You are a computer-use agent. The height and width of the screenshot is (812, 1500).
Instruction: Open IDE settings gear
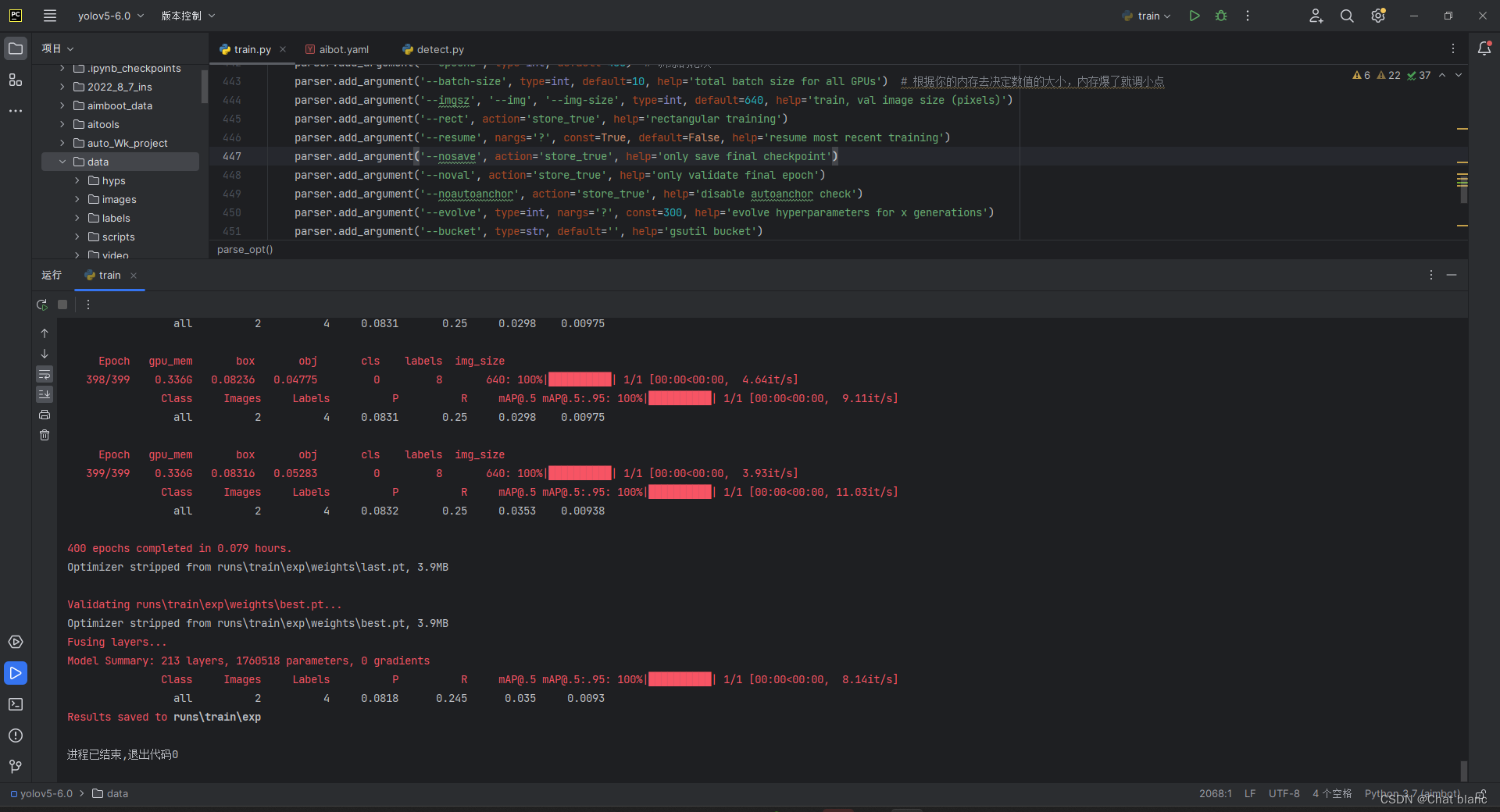1378,16
